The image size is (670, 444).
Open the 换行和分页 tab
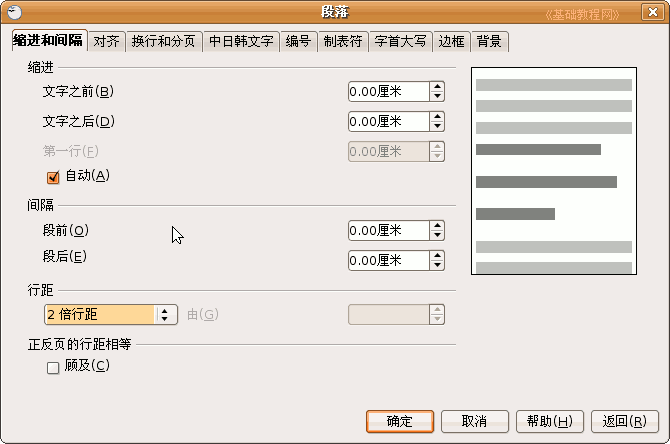click(x=163, y=42)
